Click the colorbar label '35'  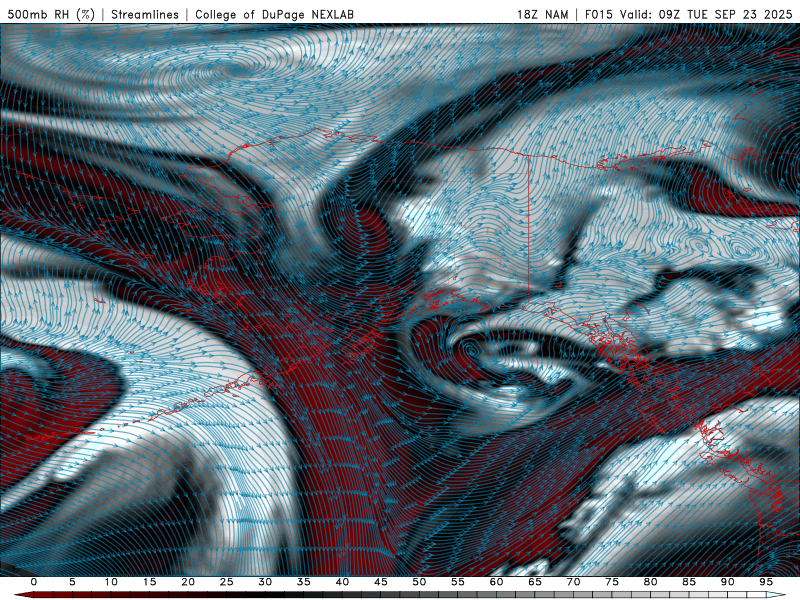(x=304, y=582)
